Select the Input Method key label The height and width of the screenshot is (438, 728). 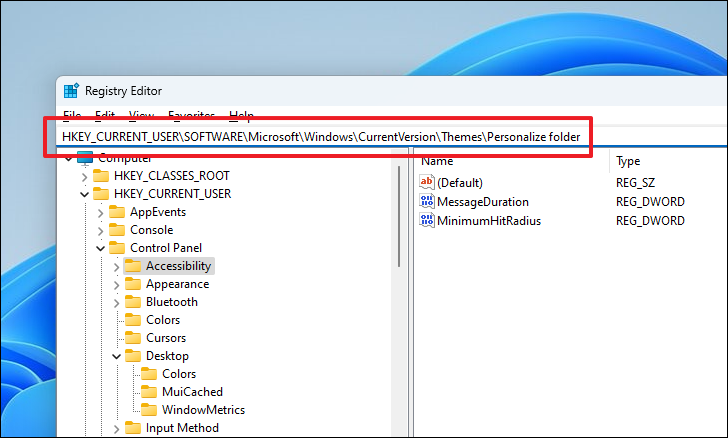(182, 428)
